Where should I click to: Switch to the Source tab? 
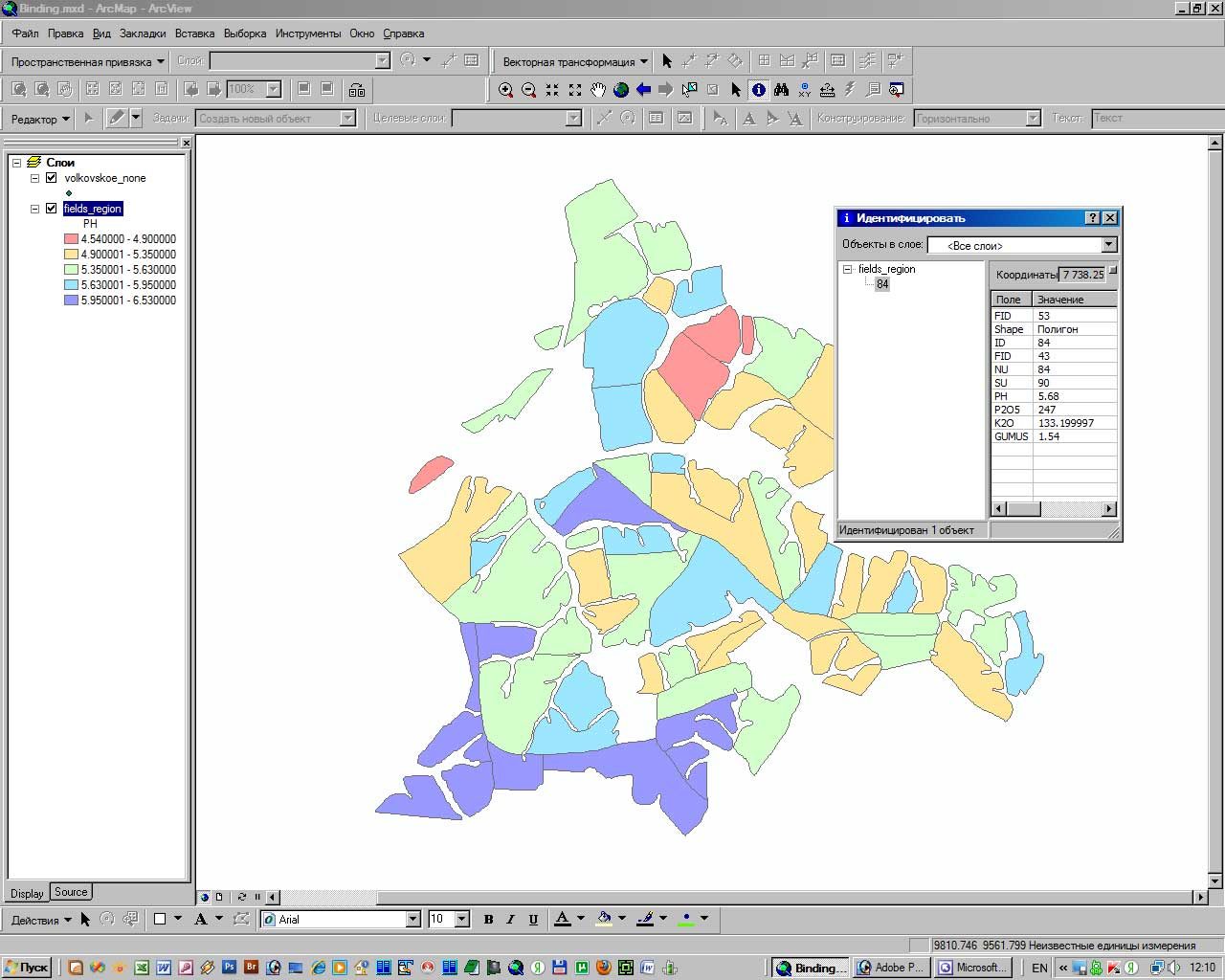tap(71, 892)
